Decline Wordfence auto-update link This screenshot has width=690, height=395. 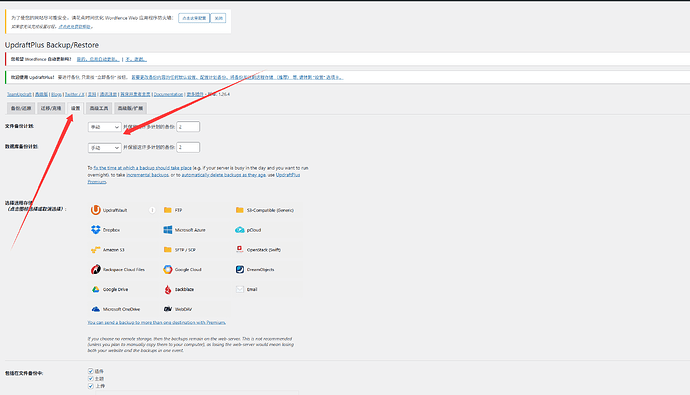pos(136,59)
